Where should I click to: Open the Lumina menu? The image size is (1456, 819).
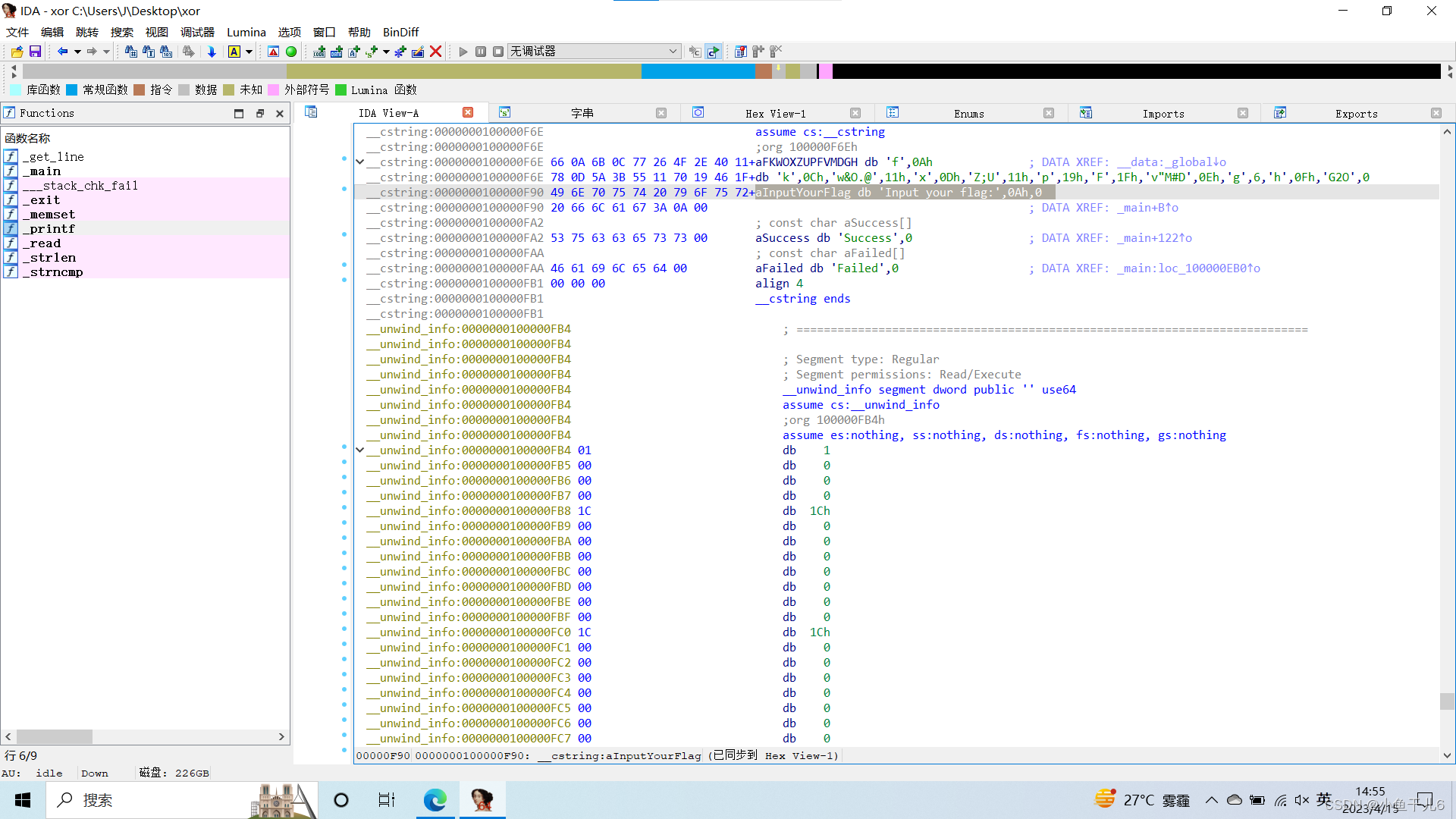[x=246, y=32]
